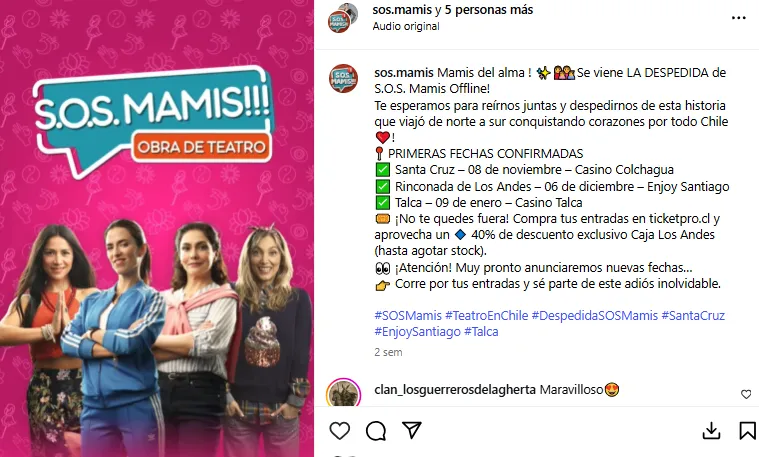Like the clan_losguerrerosdelagherta comment

pyautogui.click(x=746, y=394)
